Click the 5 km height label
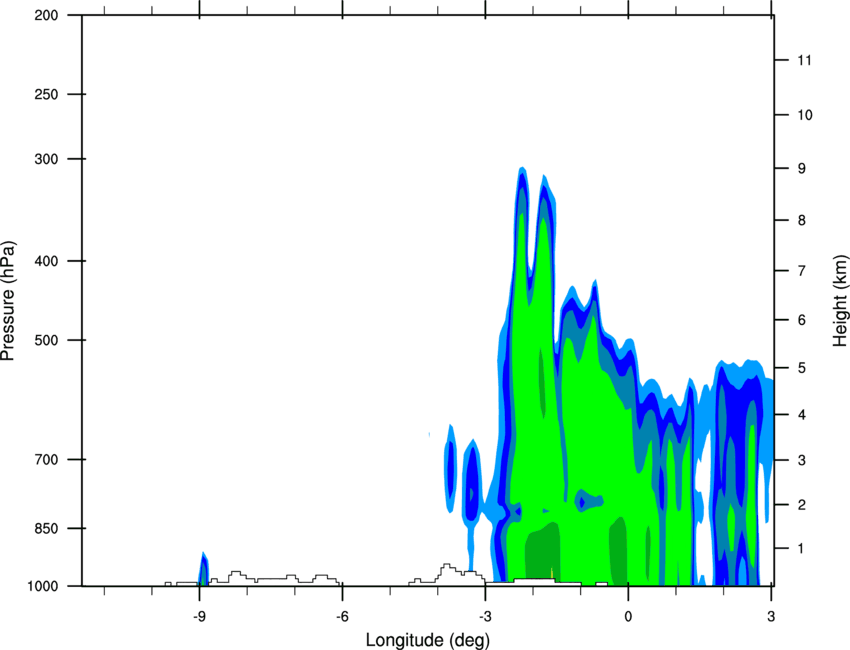 [x=802, y=368]
